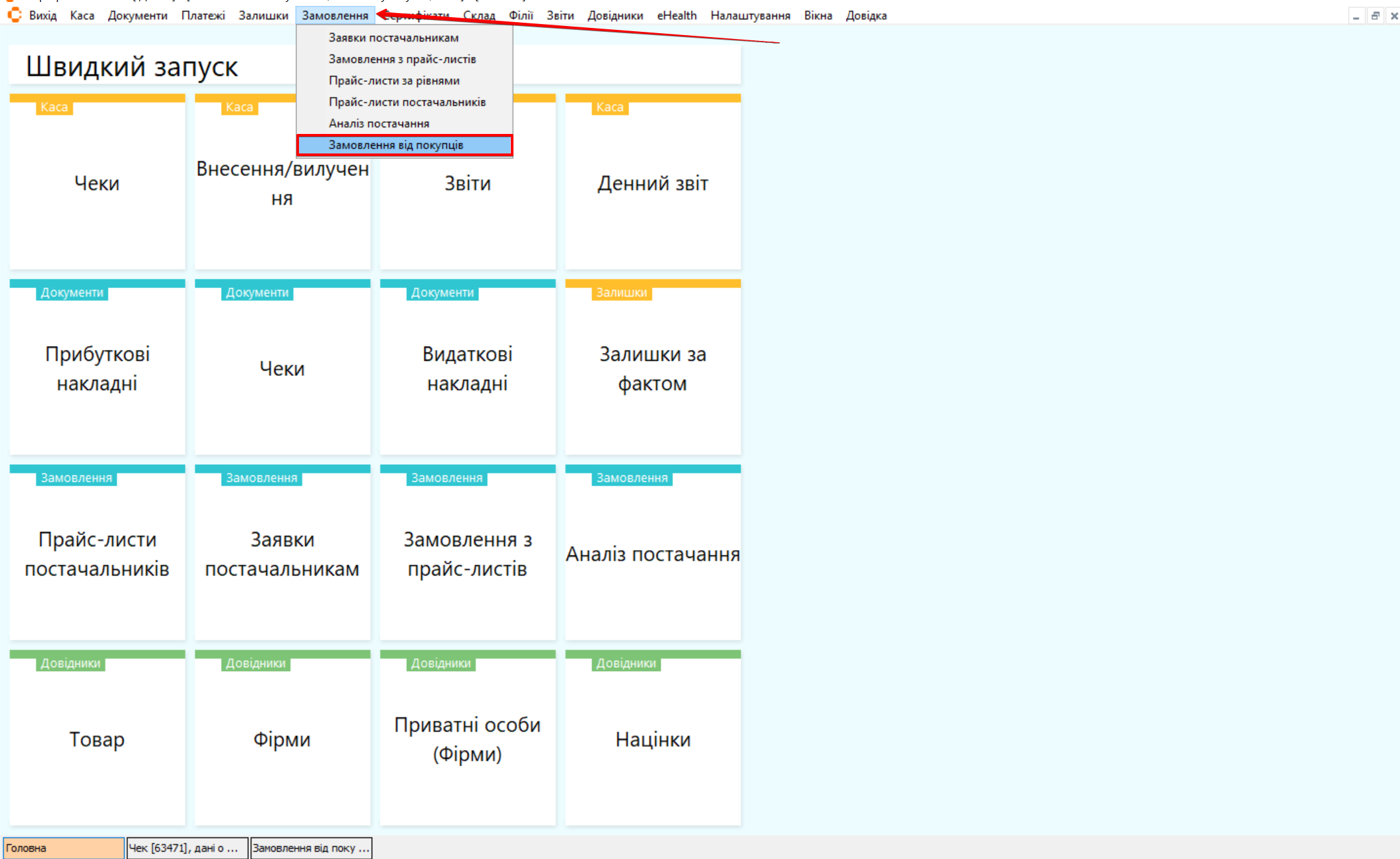
Task: Click 'Вихід' in the menu bar
Action: pyautogui.click(x=43, y=16)
